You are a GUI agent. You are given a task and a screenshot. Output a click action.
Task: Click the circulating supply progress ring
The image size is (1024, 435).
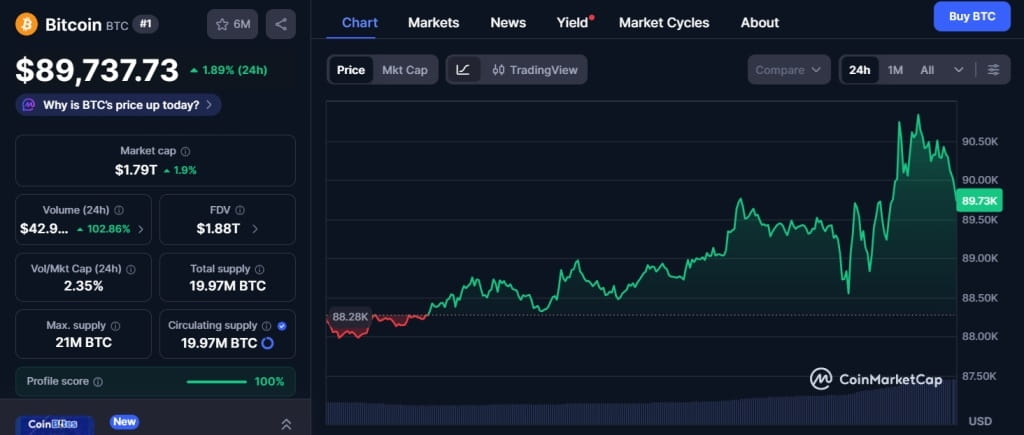pyautogui.click(x=267, y=343)
